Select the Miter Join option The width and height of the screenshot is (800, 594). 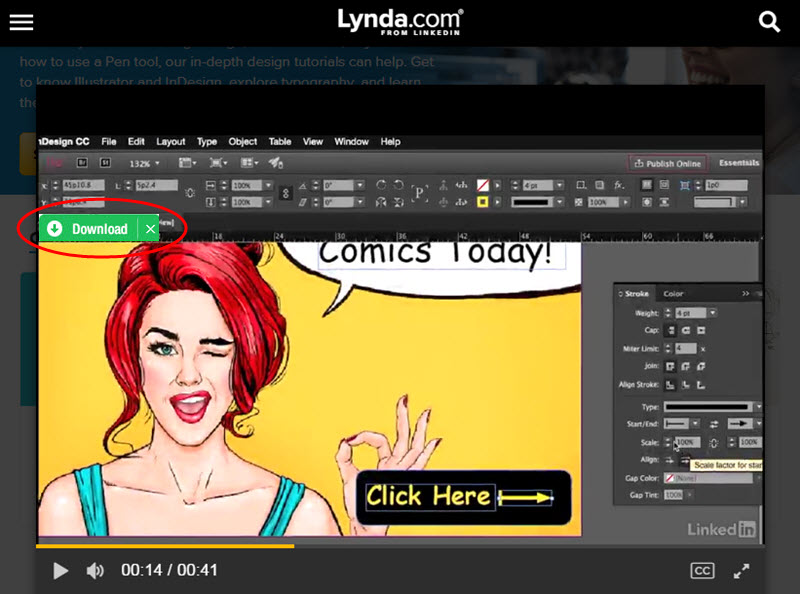[x=671, y=366]
